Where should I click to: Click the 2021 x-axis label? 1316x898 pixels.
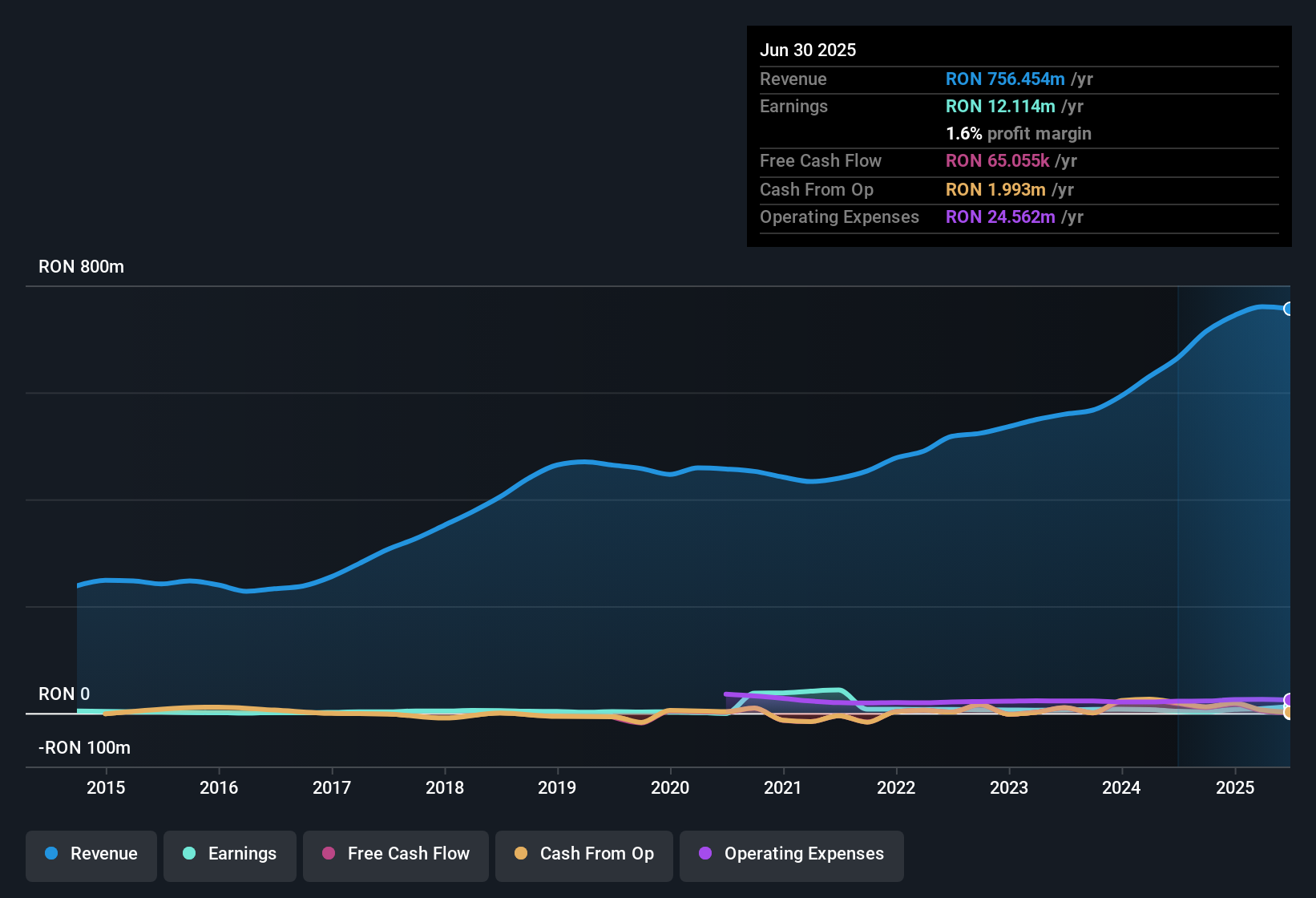(x=783, y=787)
